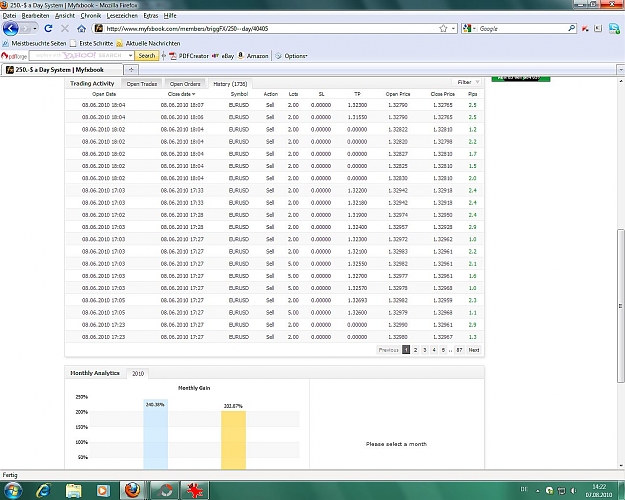This screenshot has height=500, width=625.
Task: Open the eBay toolbar shortcut
Action: click(x=223, y=56)
